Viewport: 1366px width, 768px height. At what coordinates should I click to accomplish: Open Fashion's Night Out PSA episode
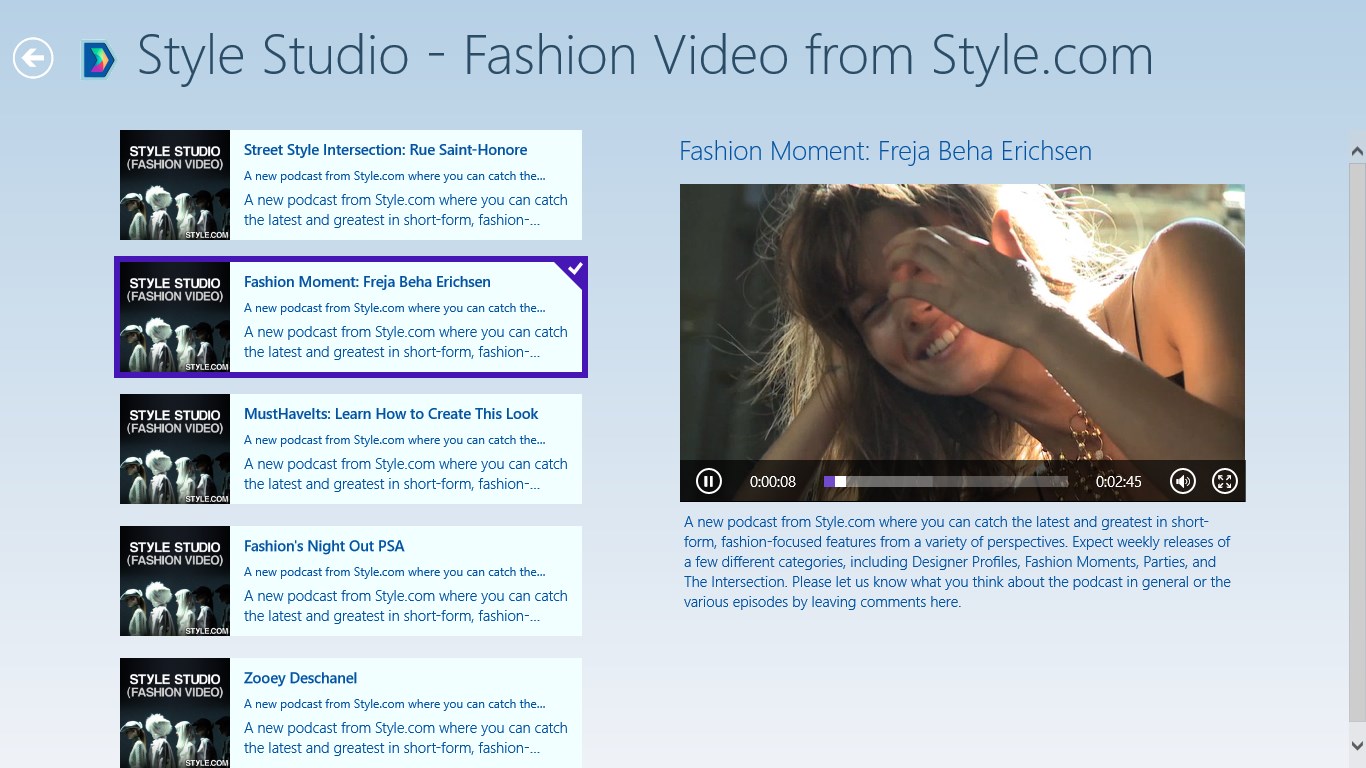[x=324, y=546]
